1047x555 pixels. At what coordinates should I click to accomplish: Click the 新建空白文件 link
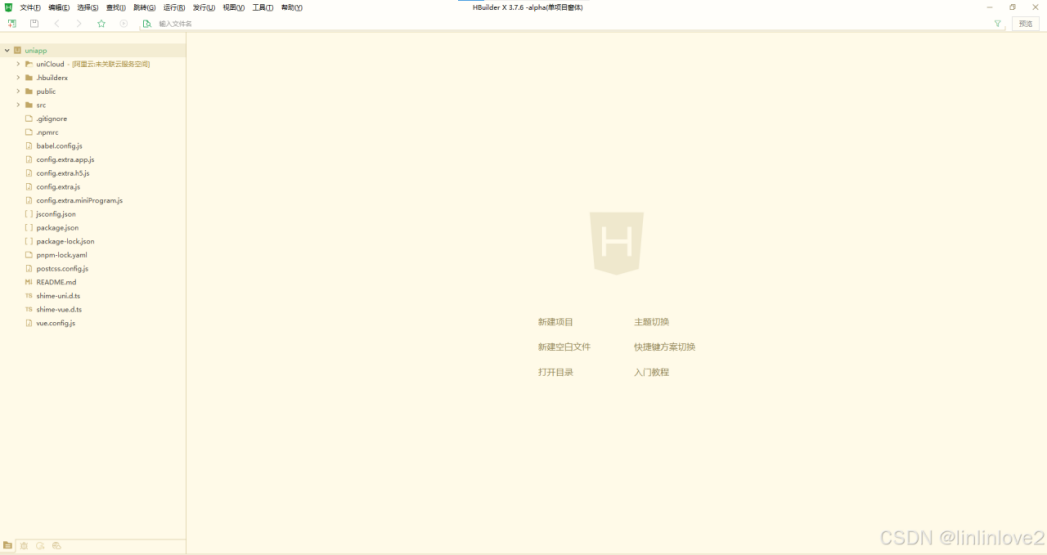click(564, 347)
